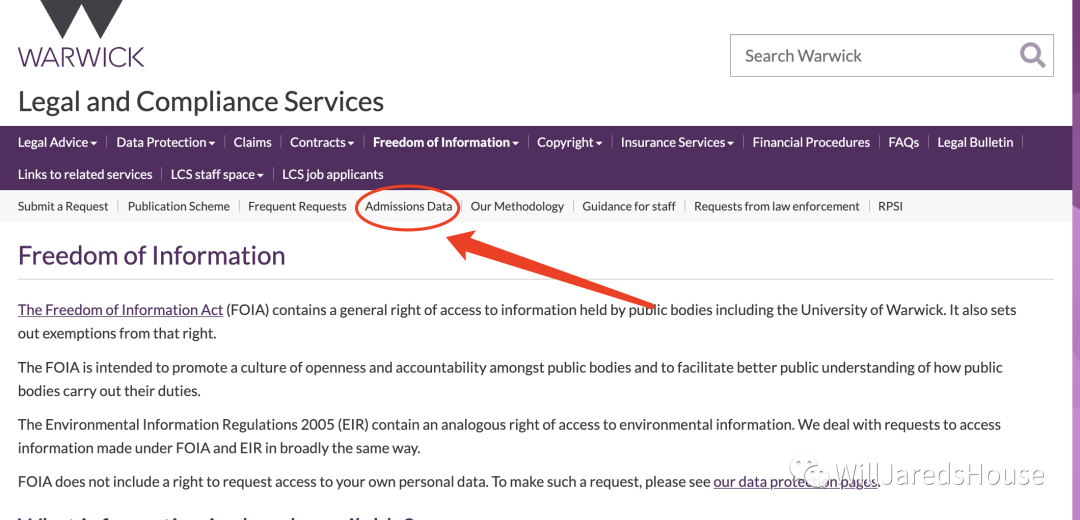1080x520 pixels.
Task: Expand the Insurance Services dropdown menu
Action: click(x=677, y=143)
